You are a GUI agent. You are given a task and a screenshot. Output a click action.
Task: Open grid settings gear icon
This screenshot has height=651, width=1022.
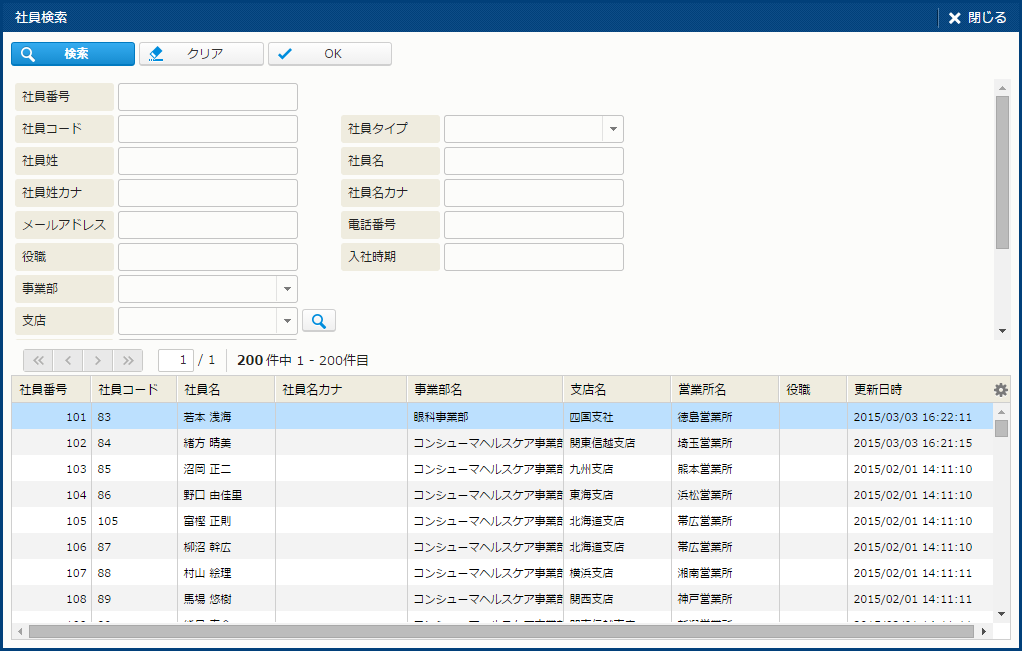click(x=1000, y=390)
